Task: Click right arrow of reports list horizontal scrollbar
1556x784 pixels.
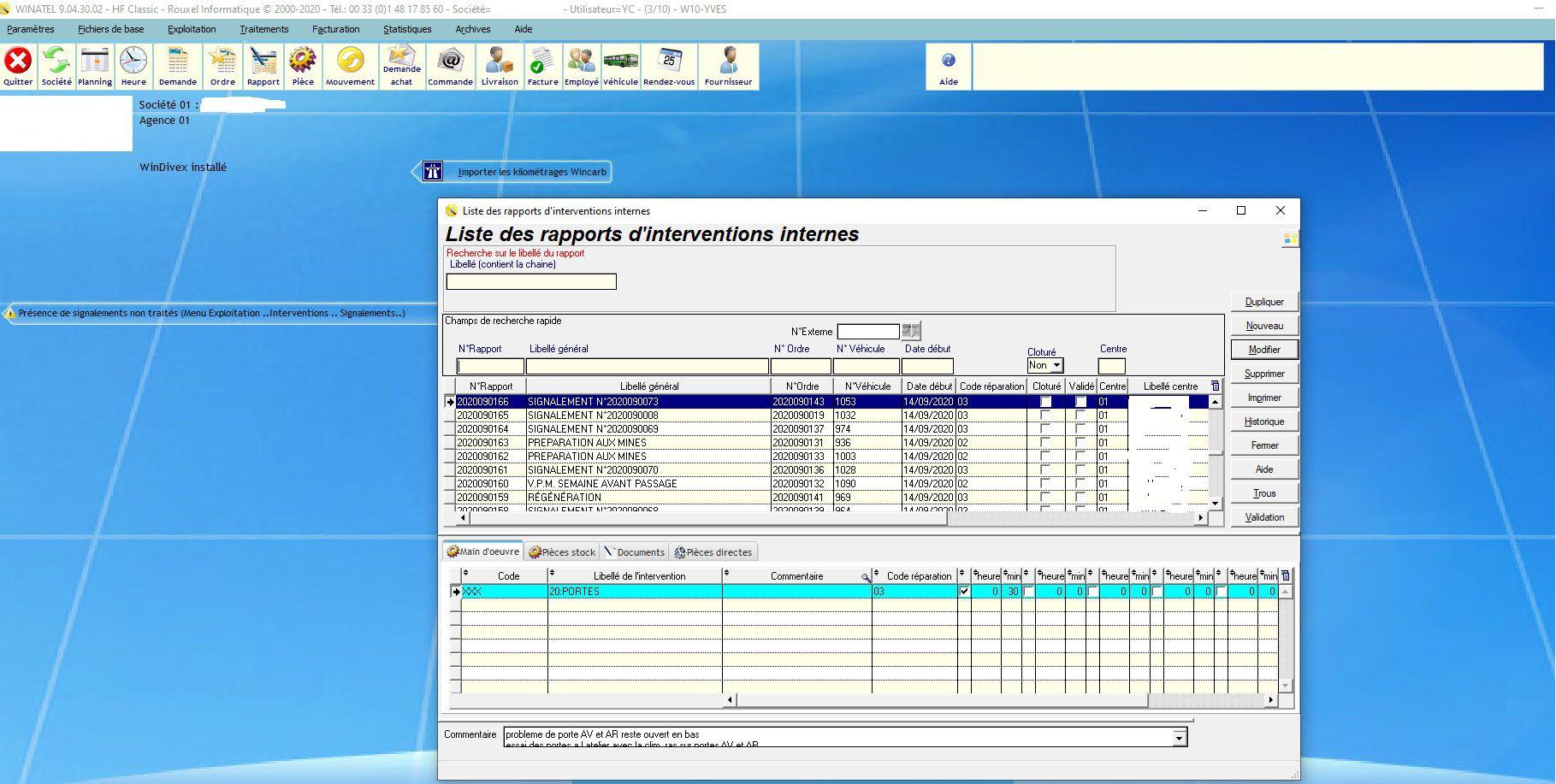Action: point(1201,517)
